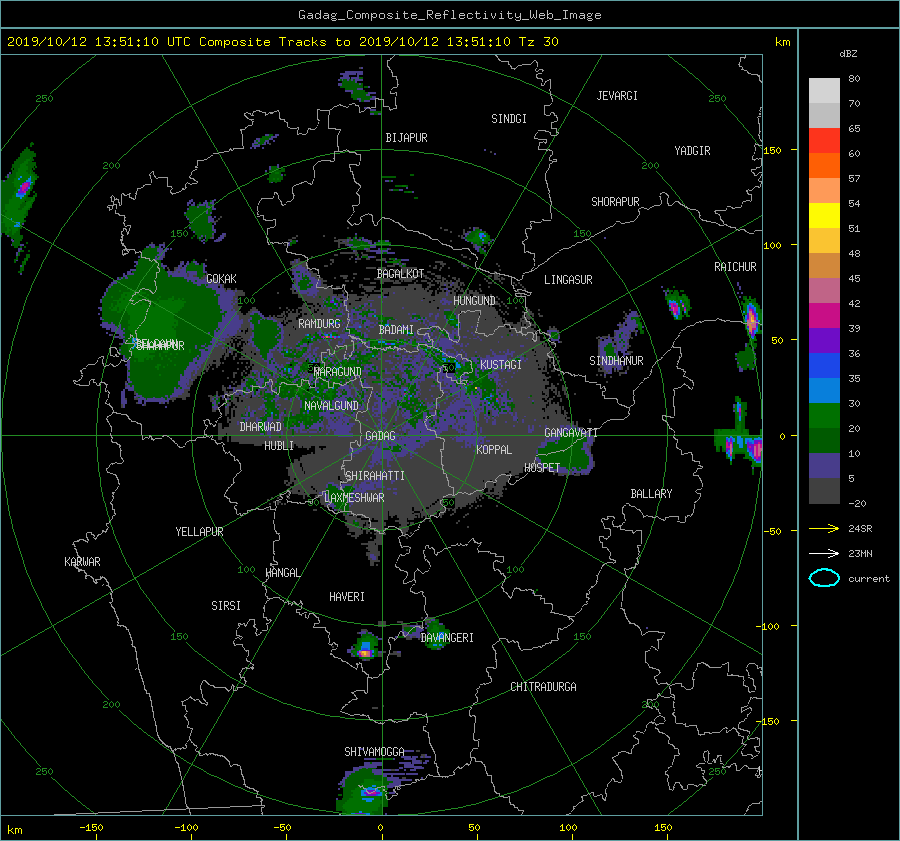This screenshot has width=900, height=841.
Task: Click the HUNGUND city label
Action: [x=474, y=301]
